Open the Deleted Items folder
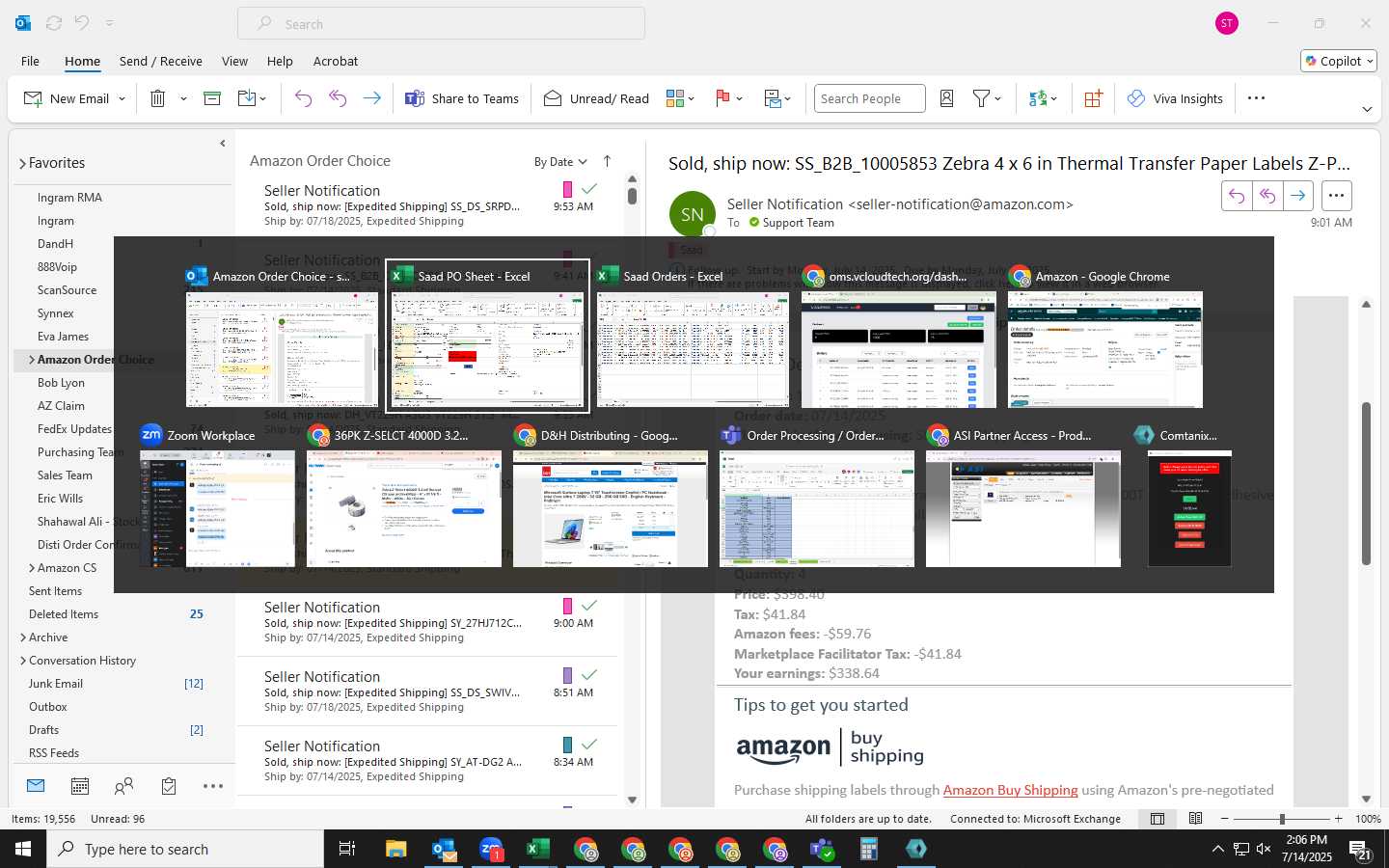This screenshot has width=1389, height=868. point(64,614)
